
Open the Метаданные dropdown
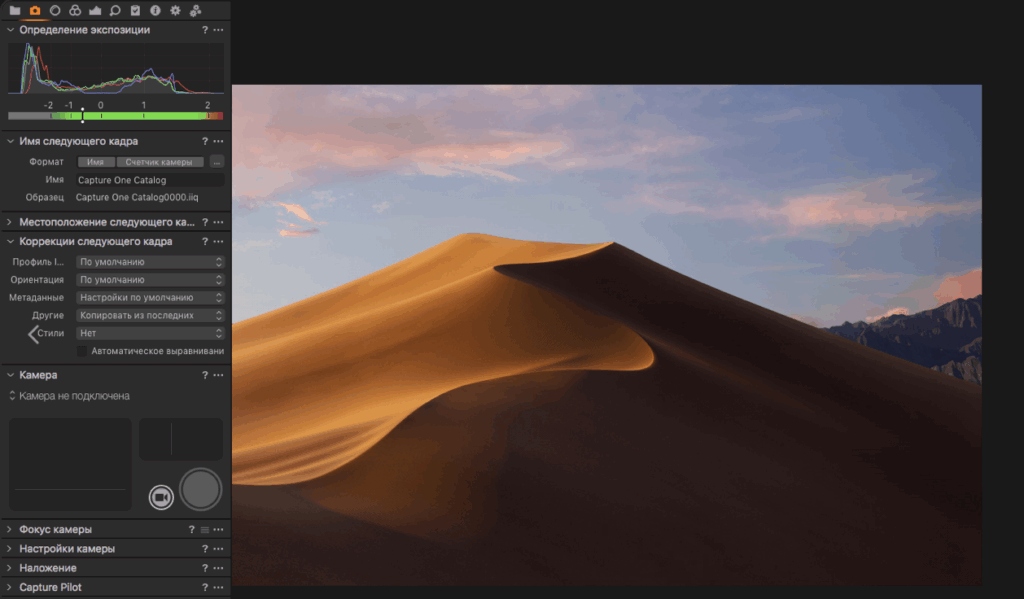point(150,297)
